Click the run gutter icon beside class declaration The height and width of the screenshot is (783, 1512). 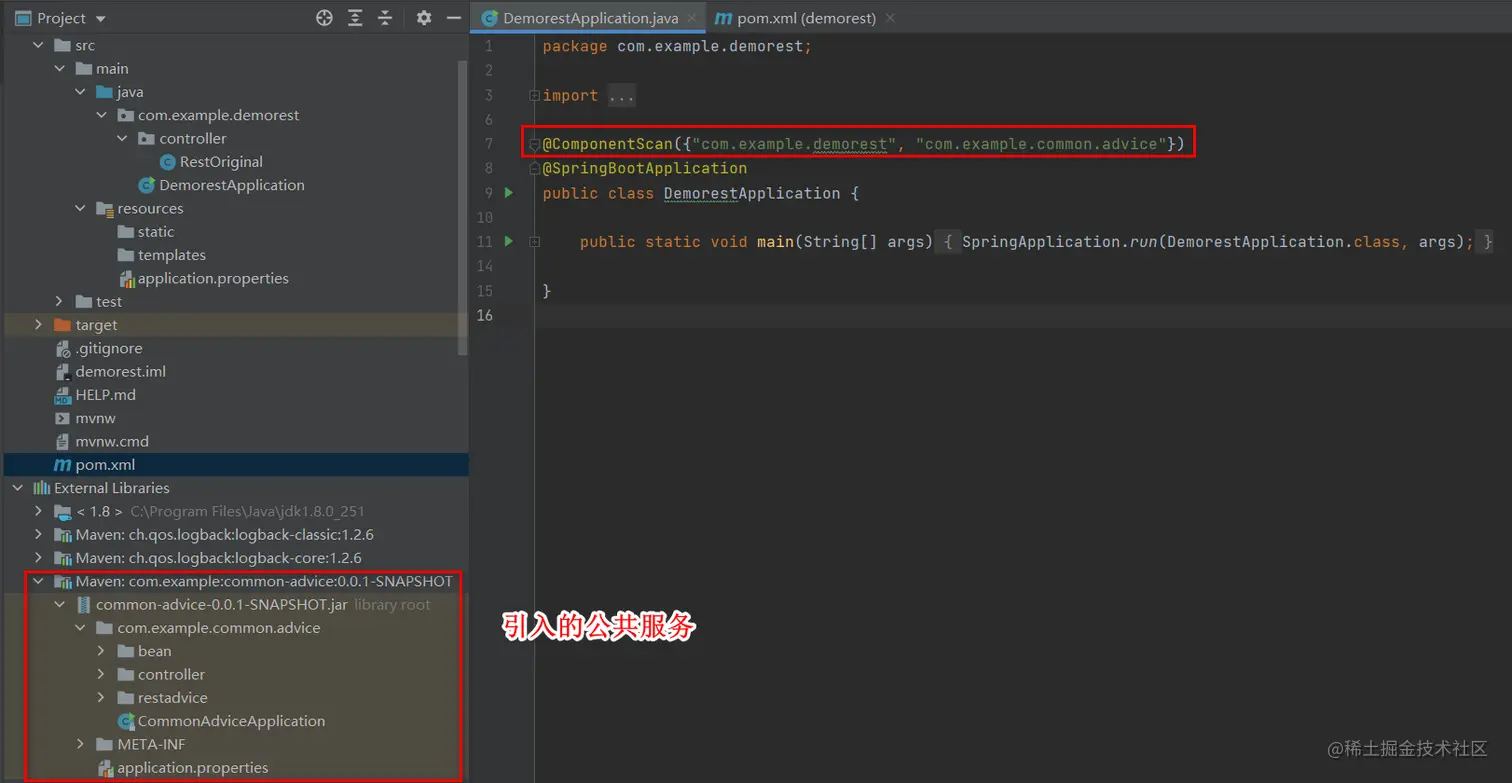[x=509, y=192]
